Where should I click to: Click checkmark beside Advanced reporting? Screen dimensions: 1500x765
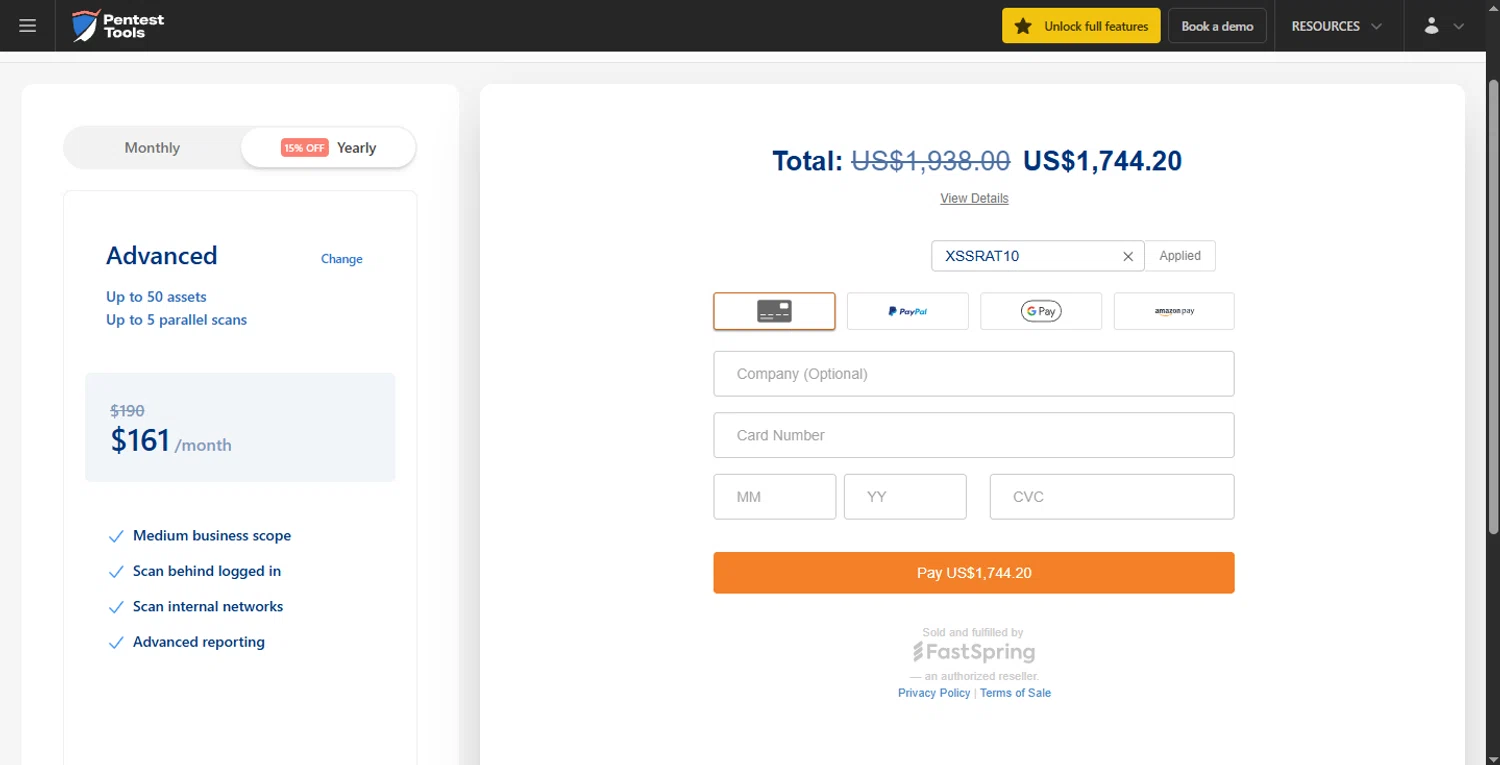(x=115, y=643)
